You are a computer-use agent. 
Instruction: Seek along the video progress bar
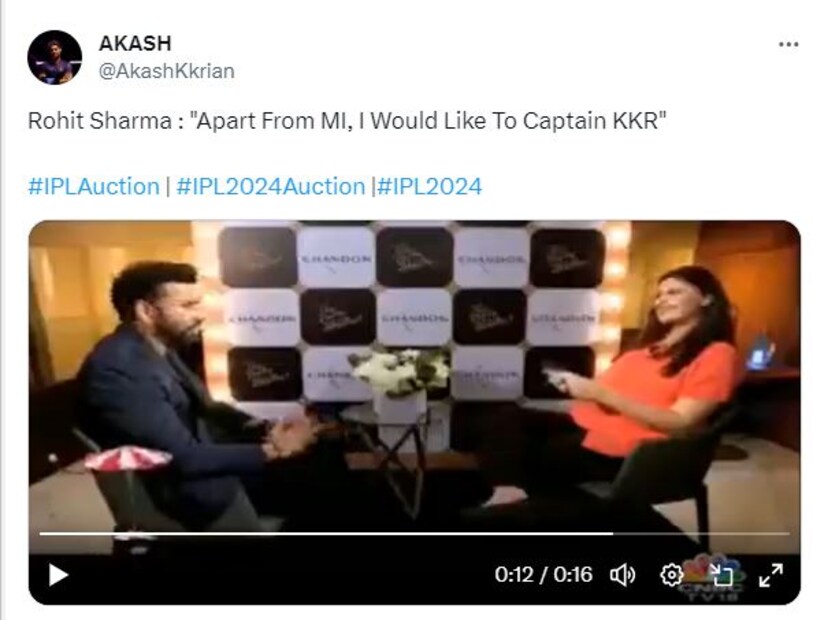414,533
